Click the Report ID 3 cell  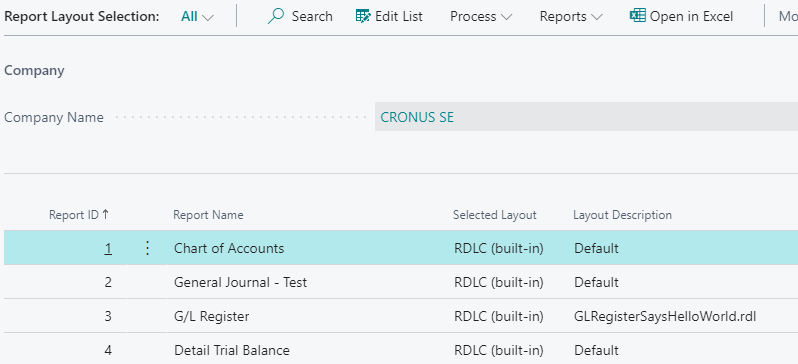point(108,316)
